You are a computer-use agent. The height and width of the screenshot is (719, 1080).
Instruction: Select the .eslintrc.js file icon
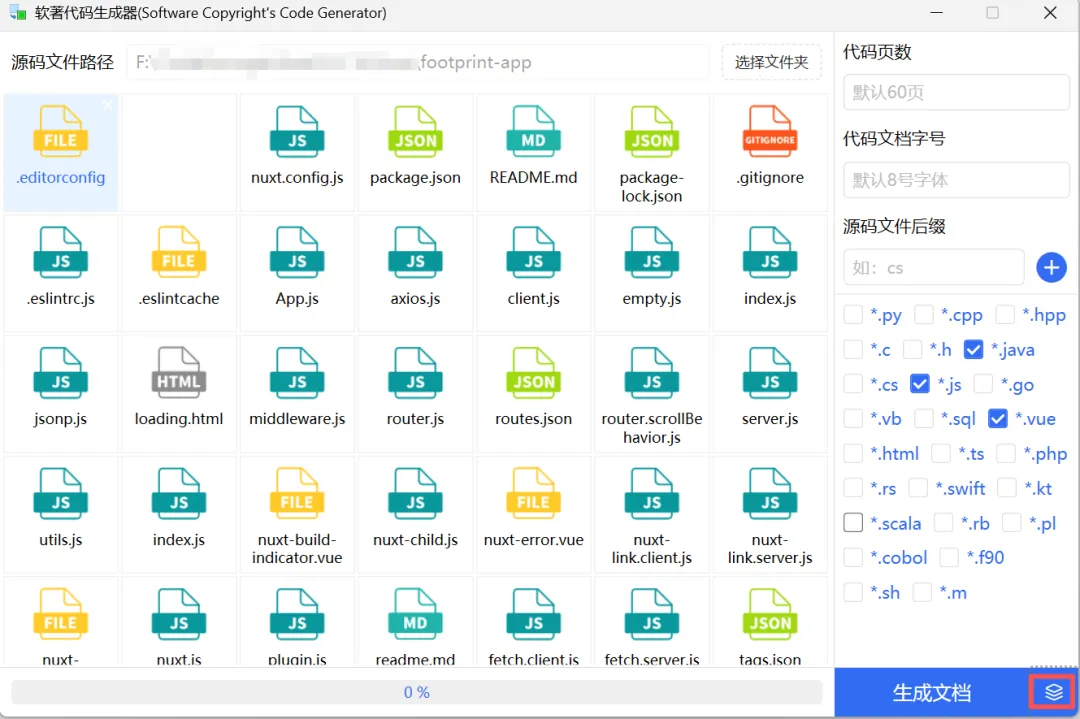click(x=61, y=253)
